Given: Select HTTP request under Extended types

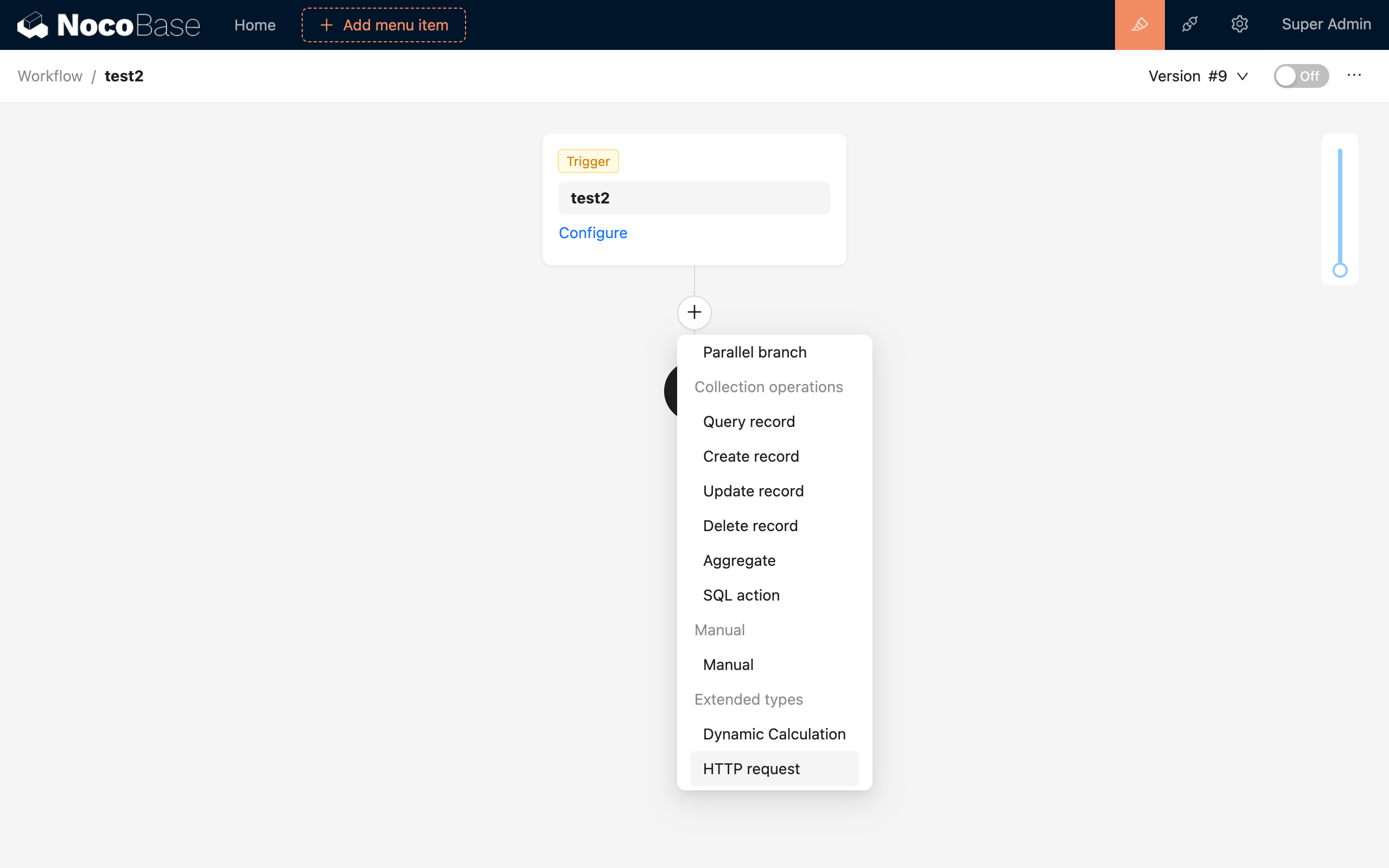Looking at the screenshot, I should (x=751, y=768).
